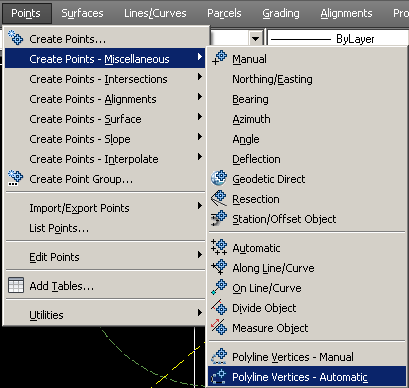409x388 pixels.
Task: Choose Polyline Vertices - Automatic command
Action: coord(307,377)
